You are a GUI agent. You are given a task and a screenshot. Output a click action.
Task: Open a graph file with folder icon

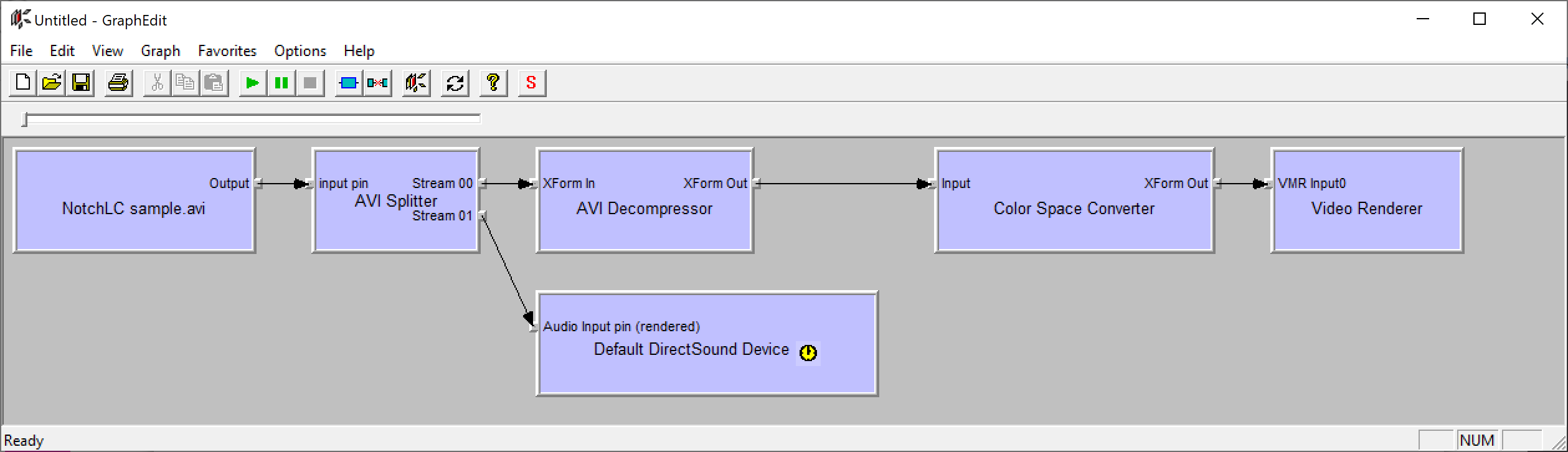coord(52,83)
